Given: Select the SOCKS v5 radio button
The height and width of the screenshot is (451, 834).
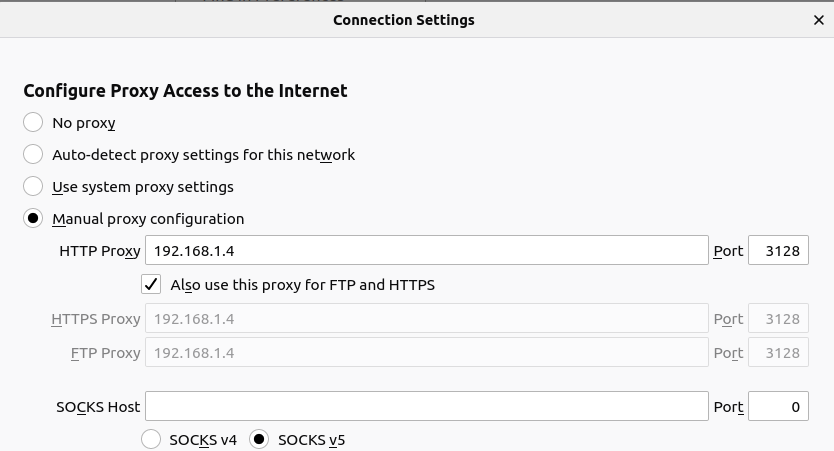Looking at the screenshot, I should 260,439.
